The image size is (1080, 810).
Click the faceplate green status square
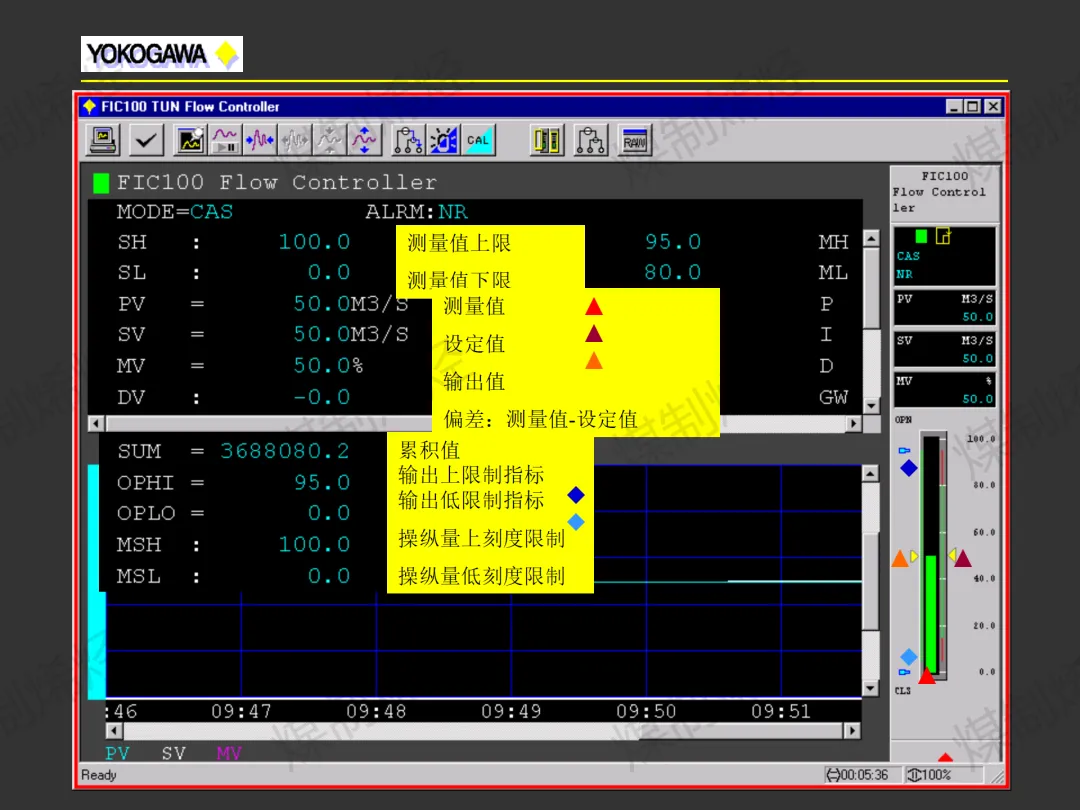click(921, 236)
